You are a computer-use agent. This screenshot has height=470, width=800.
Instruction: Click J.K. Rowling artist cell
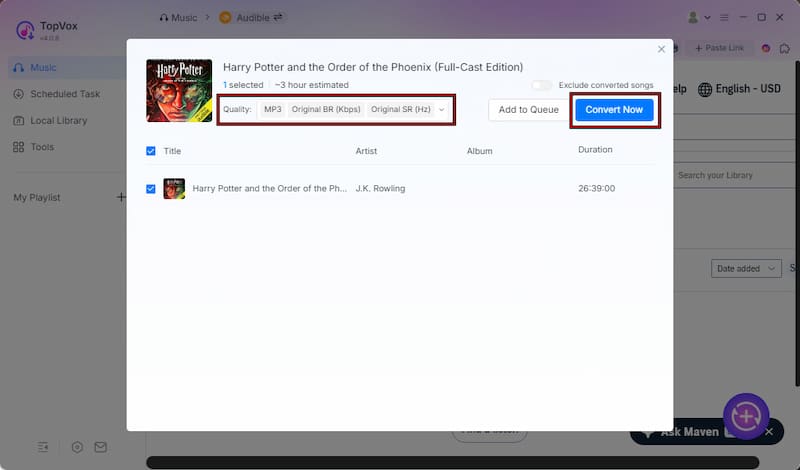(380, 188)
